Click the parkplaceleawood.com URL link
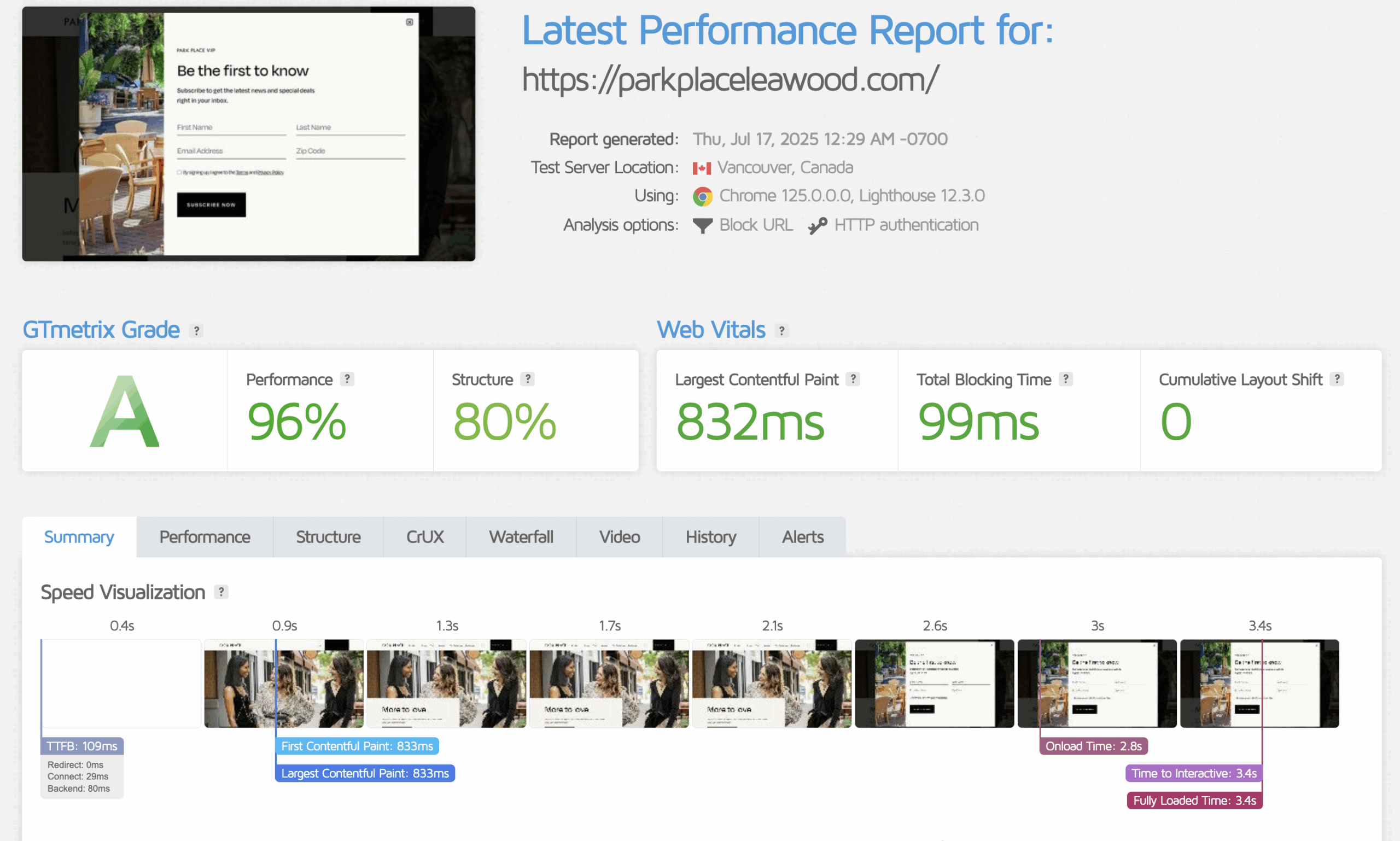This screenshot has width=1400, height=841. (x=730, y=79)
